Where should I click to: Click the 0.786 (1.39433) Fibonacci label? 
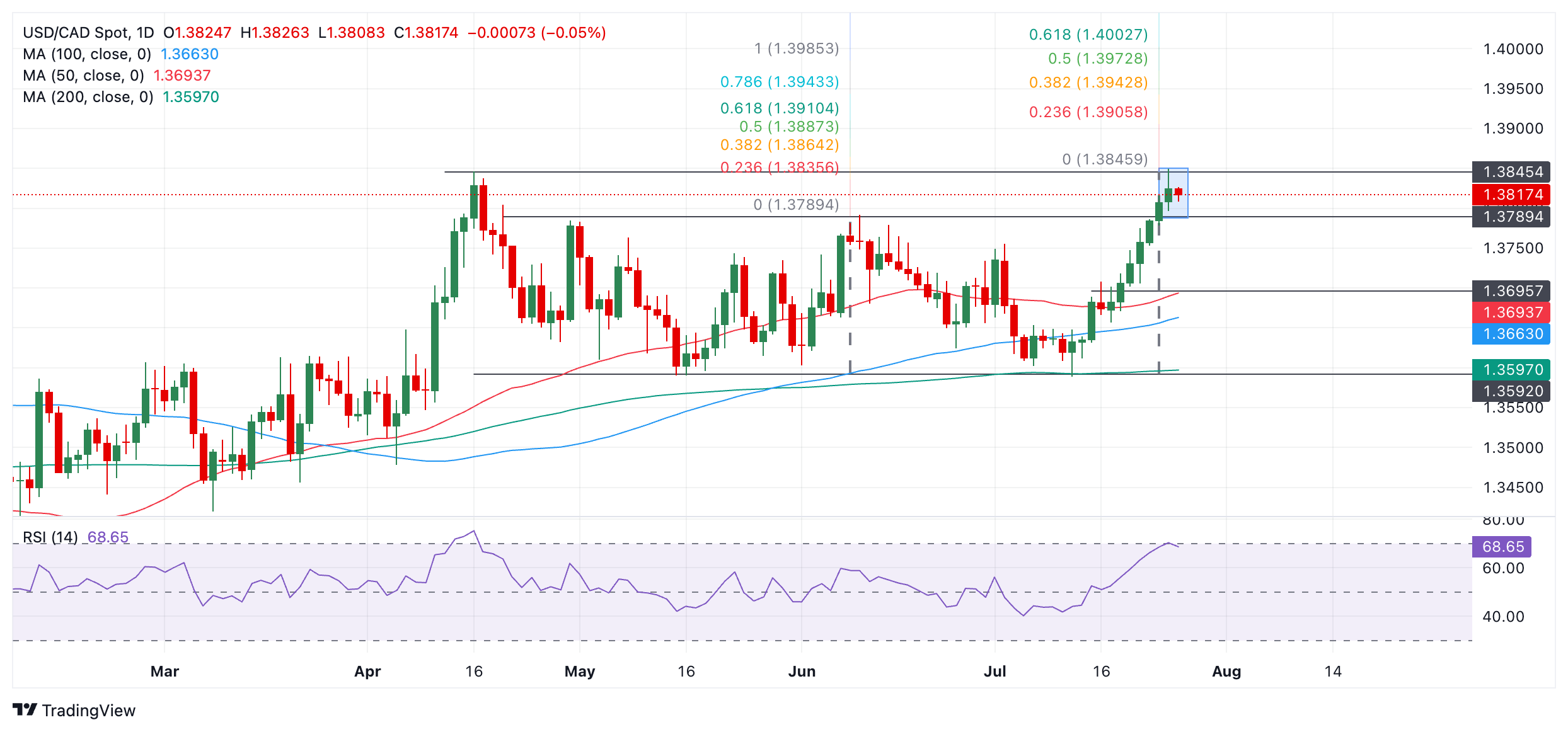coord(779,82)
